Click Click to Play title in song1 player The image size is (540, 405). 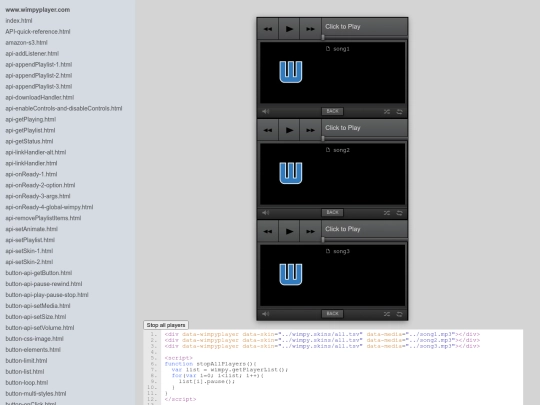[343, 27]
